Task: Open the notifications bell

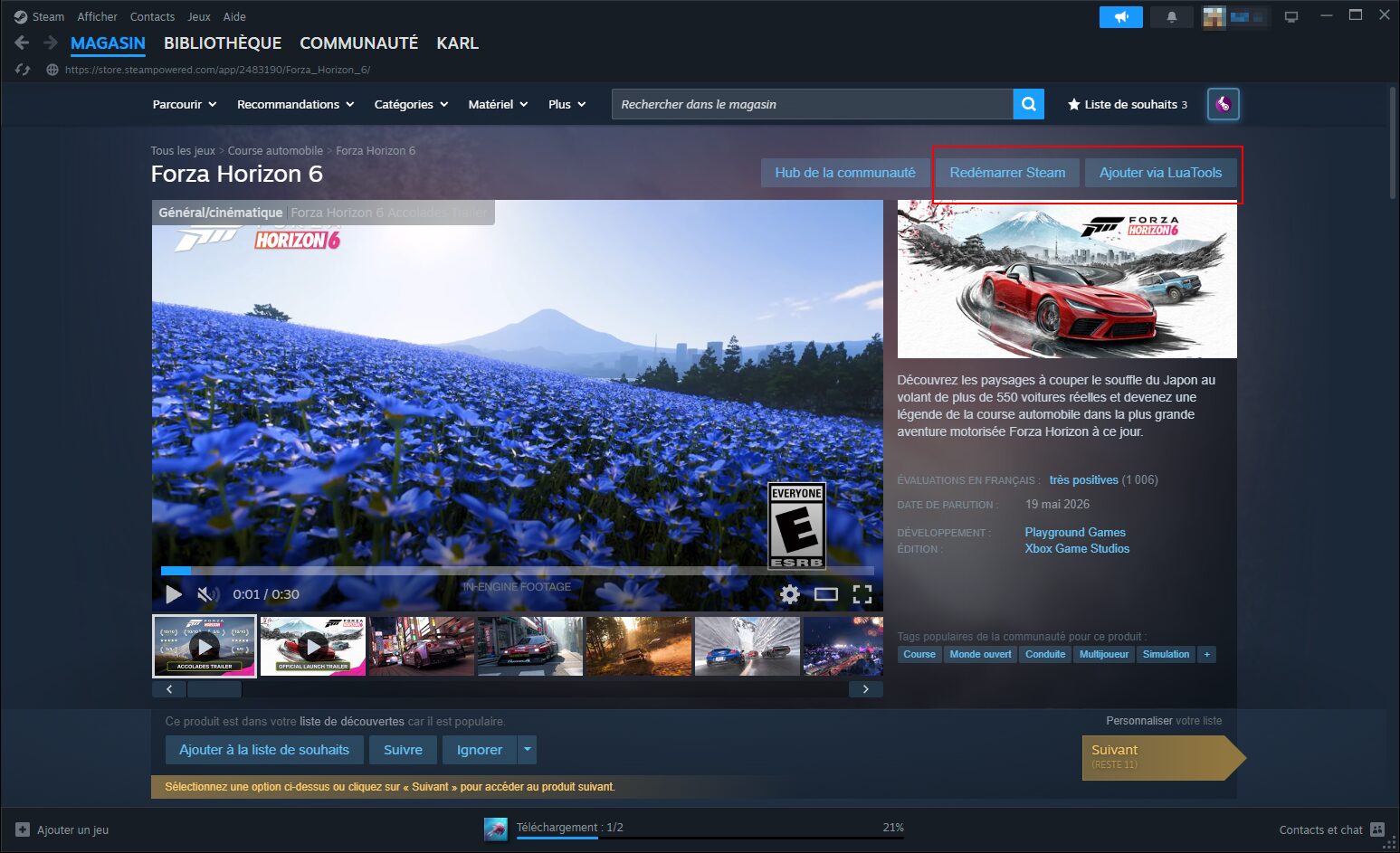Action: [1172, 16]
